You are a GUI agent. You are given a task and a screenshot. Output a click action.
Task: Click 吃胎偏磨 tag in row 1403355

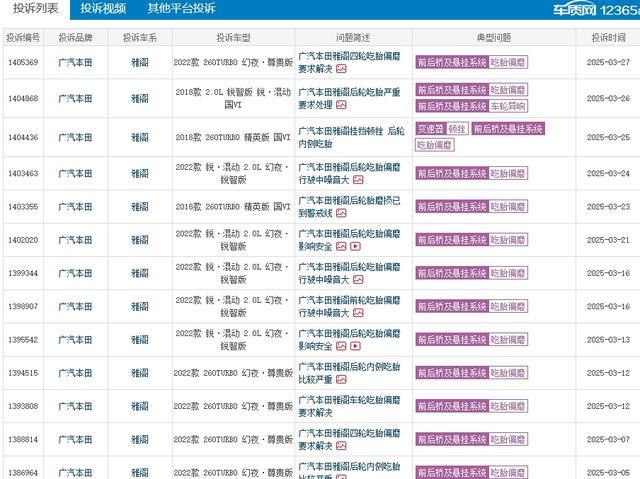pos(508,207)
